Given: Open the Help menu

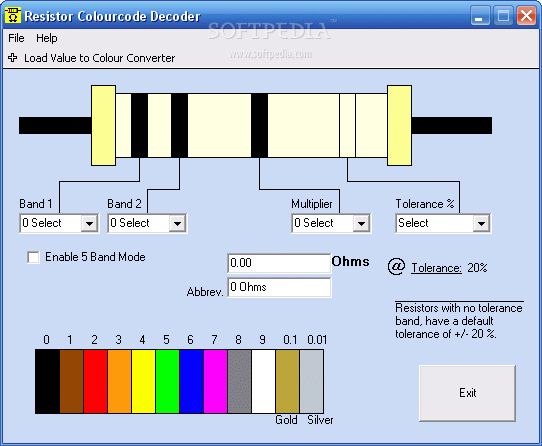Looking at the screenshot, I should coord(47,38).
